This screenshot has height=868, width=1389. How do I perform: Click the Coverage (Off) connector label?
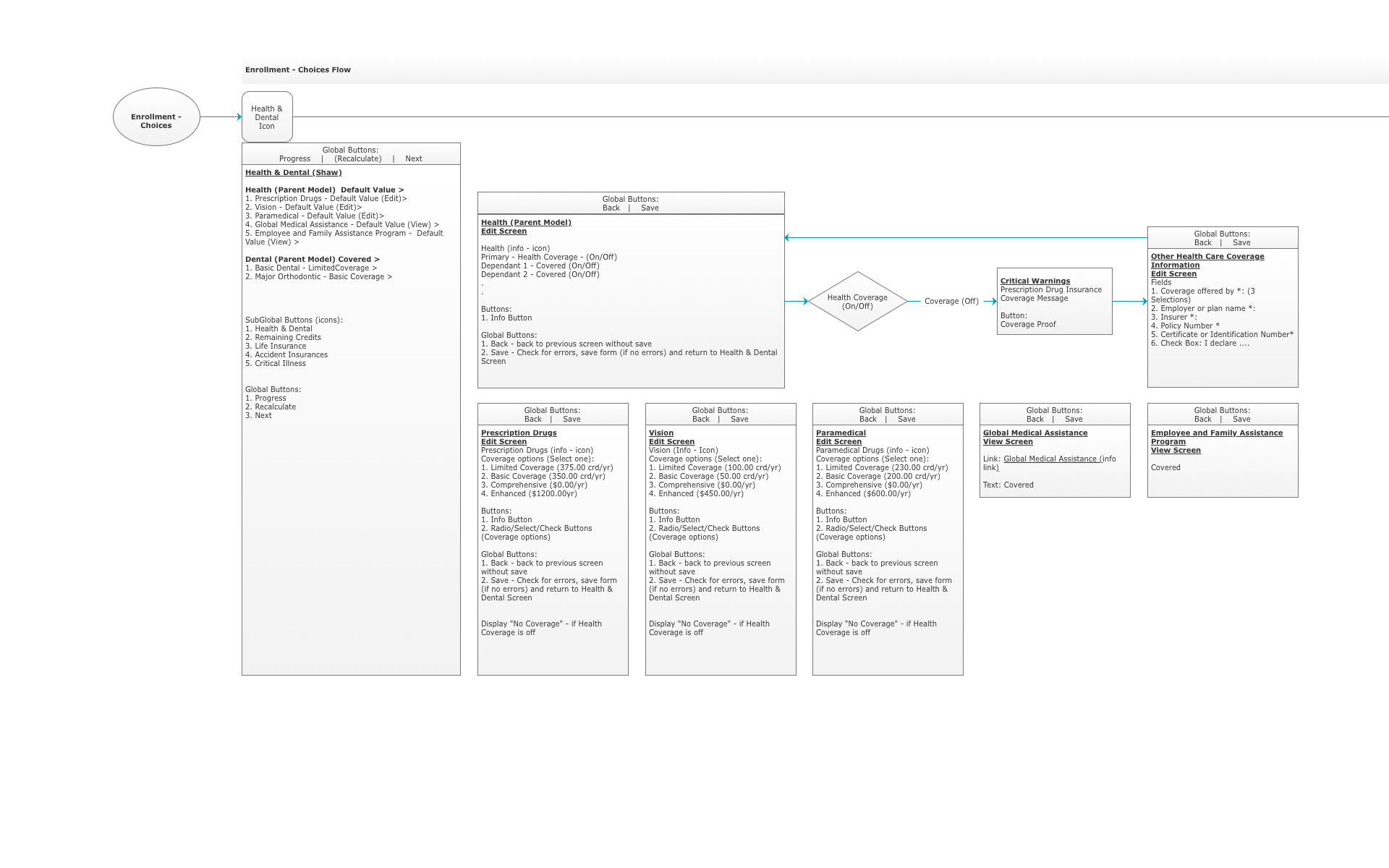click(x=951, y=302)
